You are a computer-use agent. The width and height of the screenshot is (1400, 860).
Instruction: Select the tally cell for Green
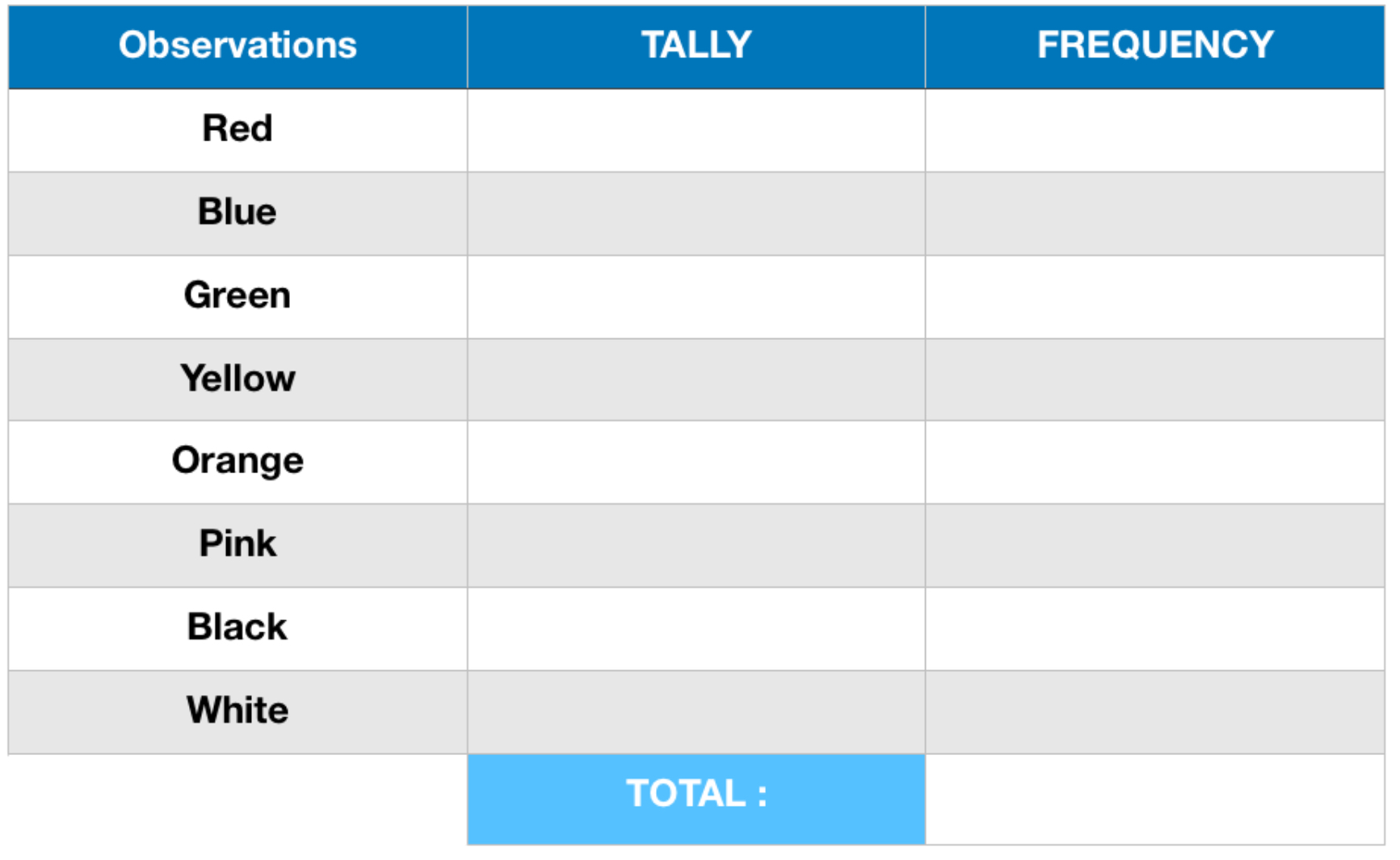pos(696,296)
